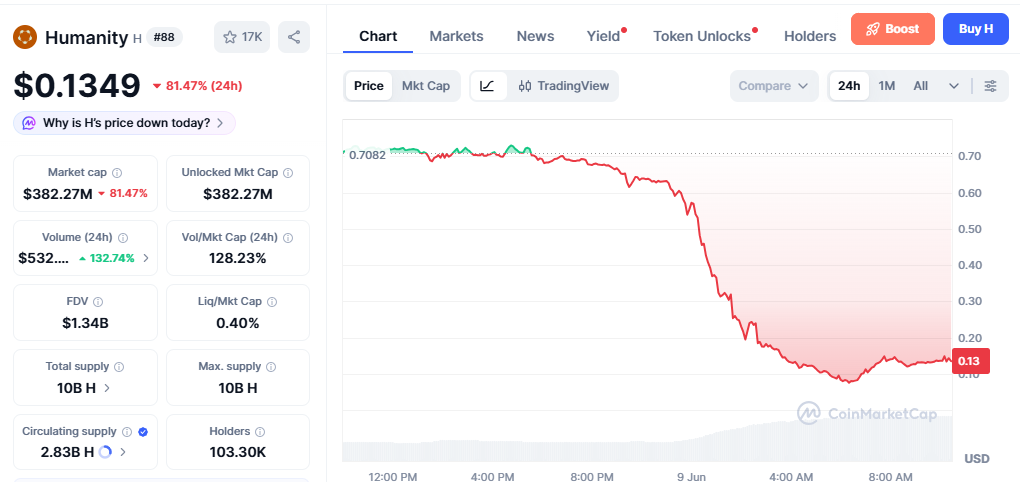
Task: Click the 0.40% Liq/Mkt Cap value
Action: click(237, 323)
